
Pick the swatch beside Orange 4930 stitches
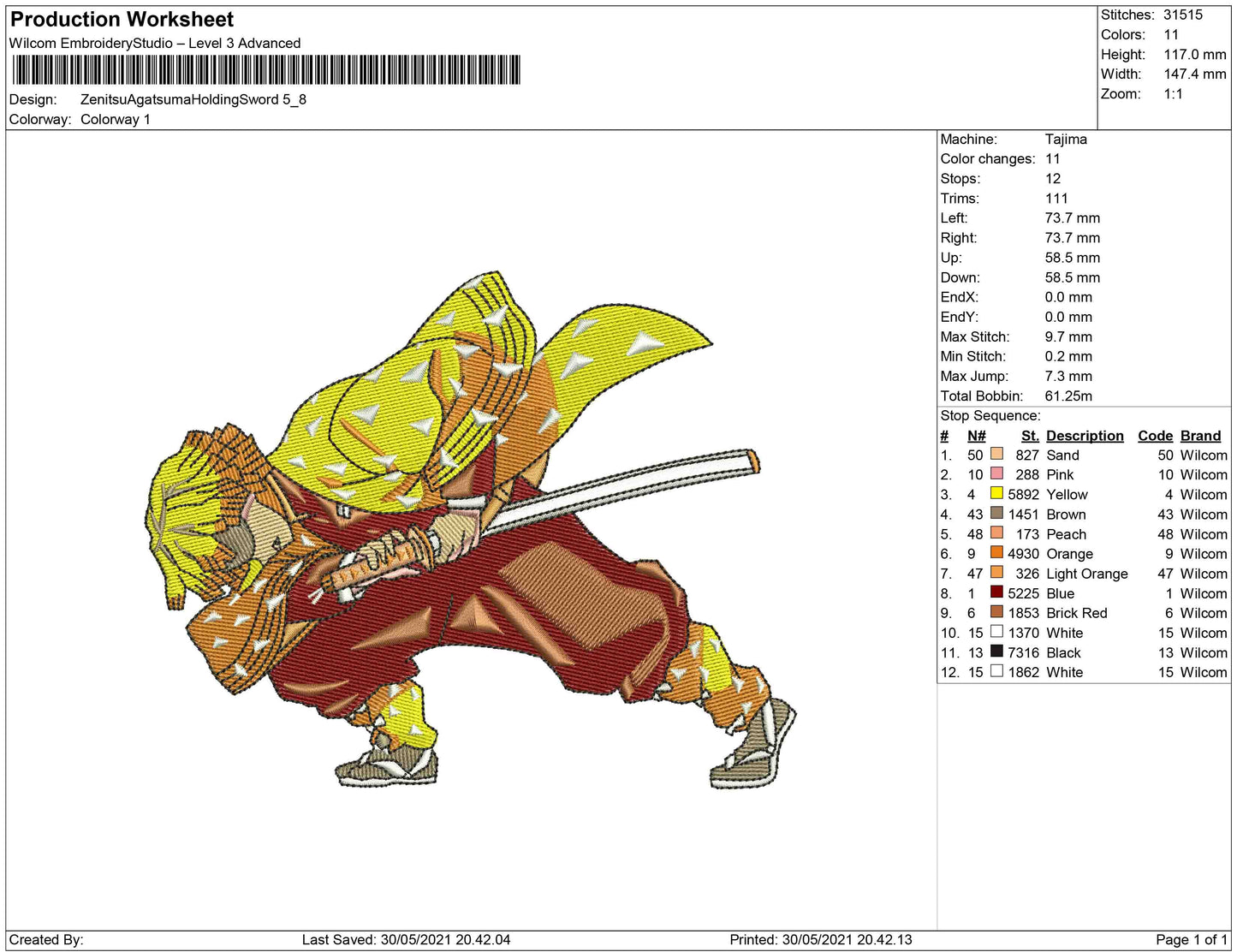tap(996, 553)
